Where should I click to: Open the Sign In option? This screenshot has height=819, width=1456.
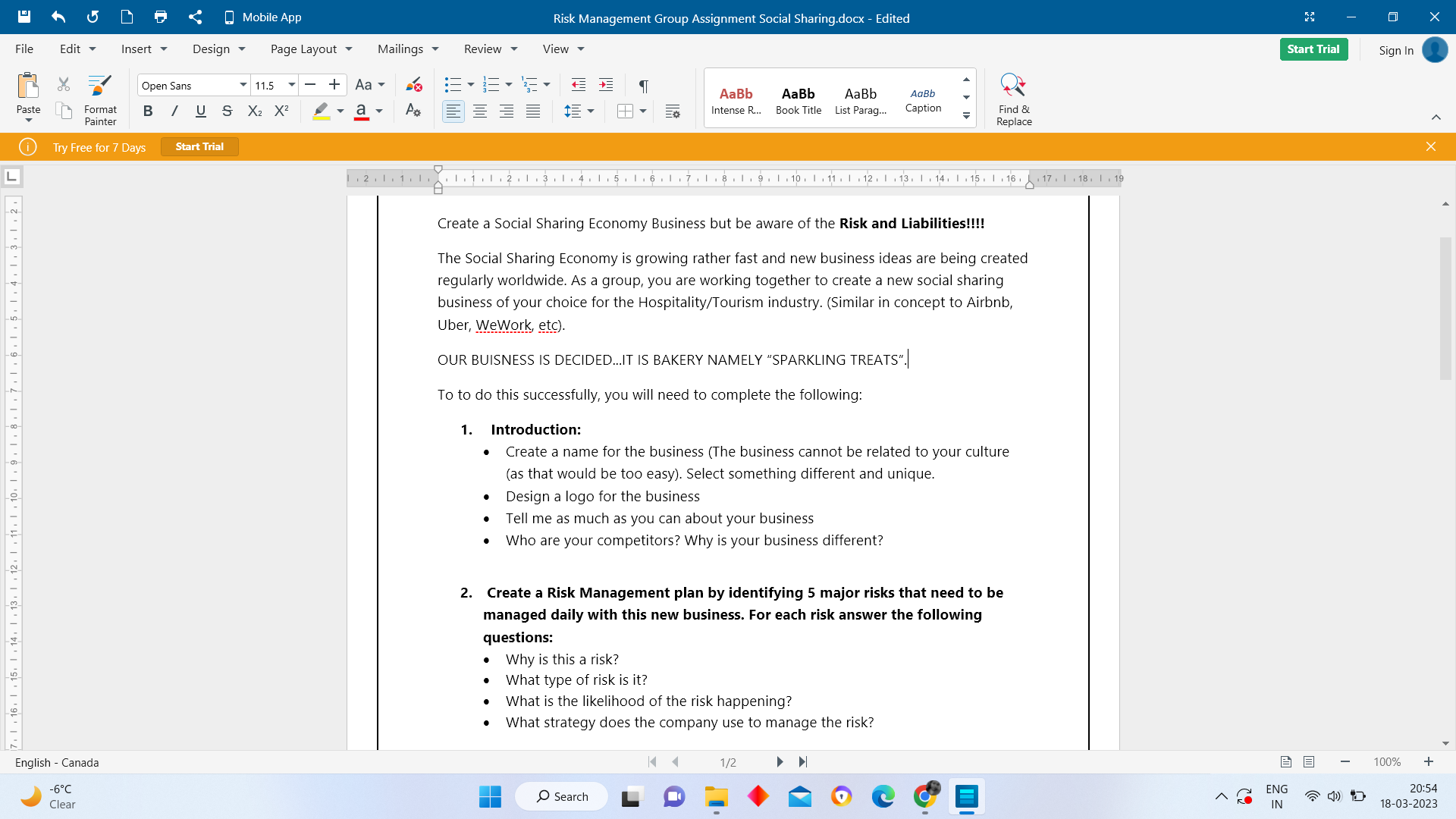1396,50
